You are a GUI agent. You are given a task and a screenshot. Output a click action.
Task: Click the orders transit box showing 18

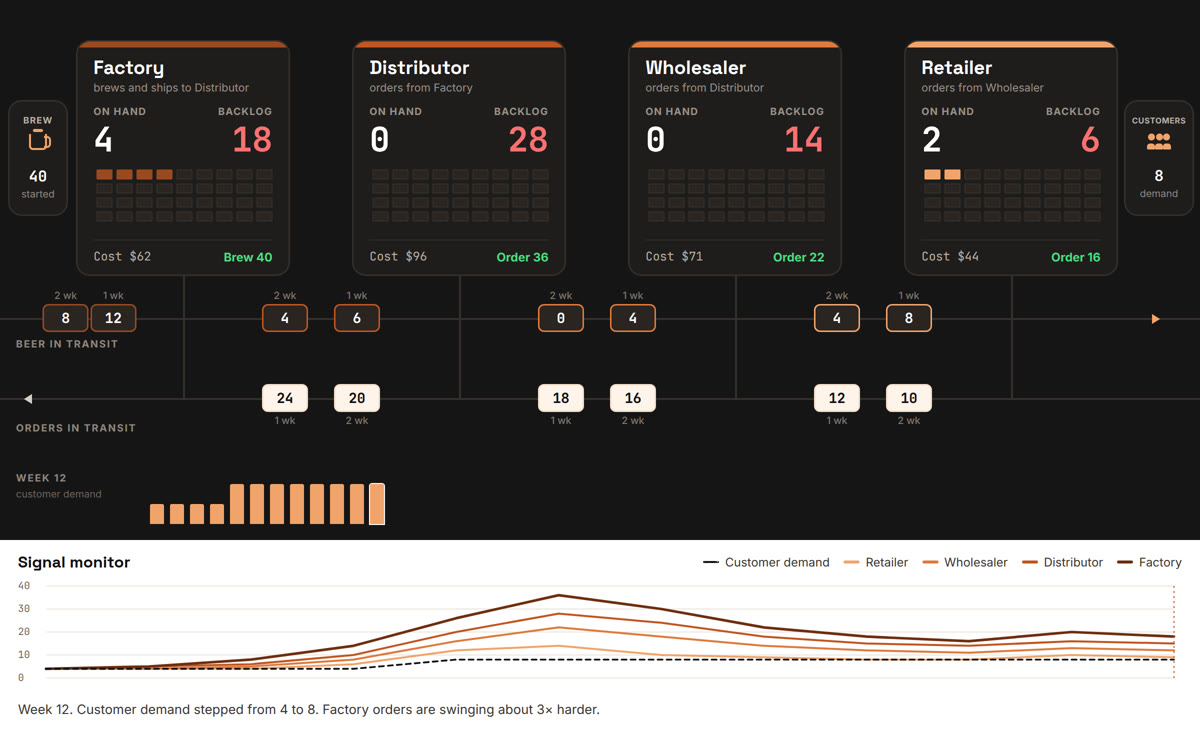pos(561,398)
